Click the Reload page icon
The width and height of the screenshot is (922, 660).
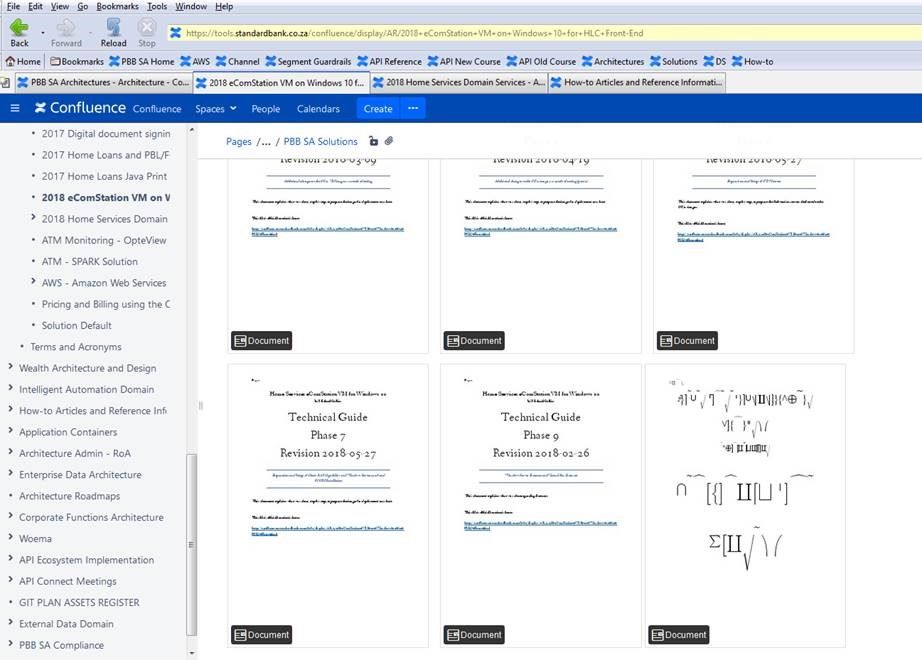[x=113, y=27]
